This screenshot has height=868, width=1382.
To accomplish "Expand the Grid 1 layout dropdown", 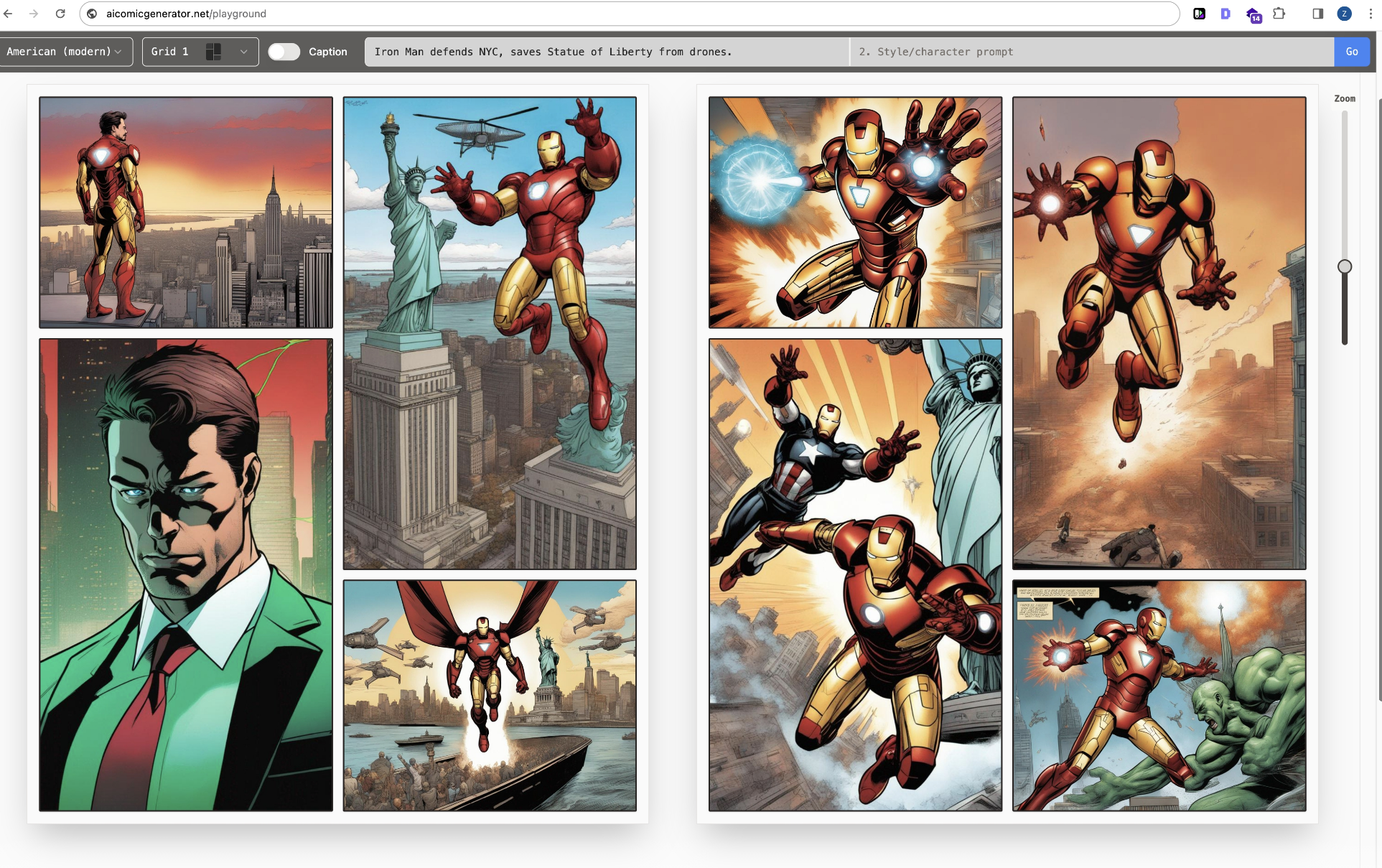I will tap(200, 52).
